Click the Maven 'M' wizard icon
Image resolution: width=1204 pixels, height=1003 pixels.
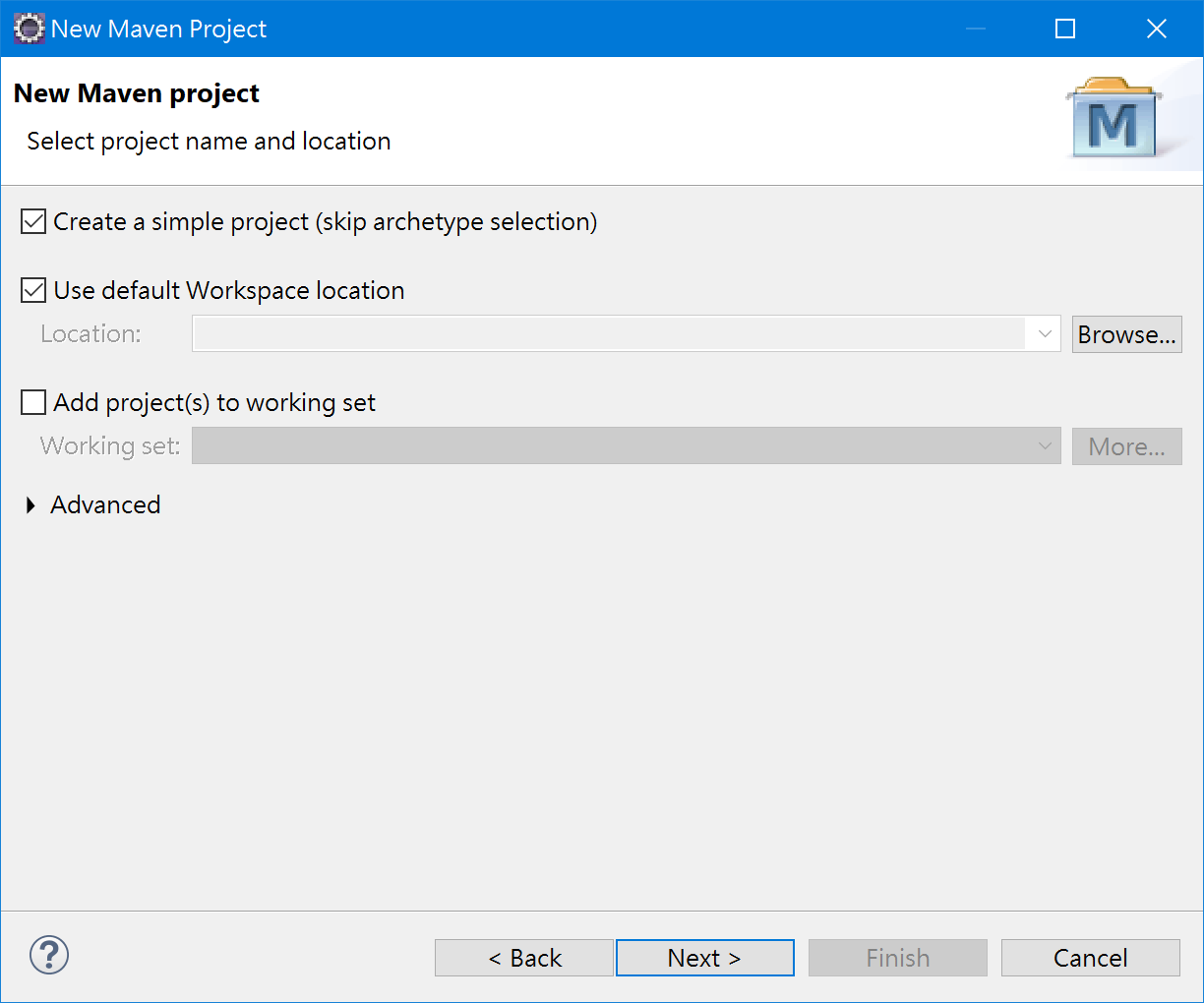1114,121
